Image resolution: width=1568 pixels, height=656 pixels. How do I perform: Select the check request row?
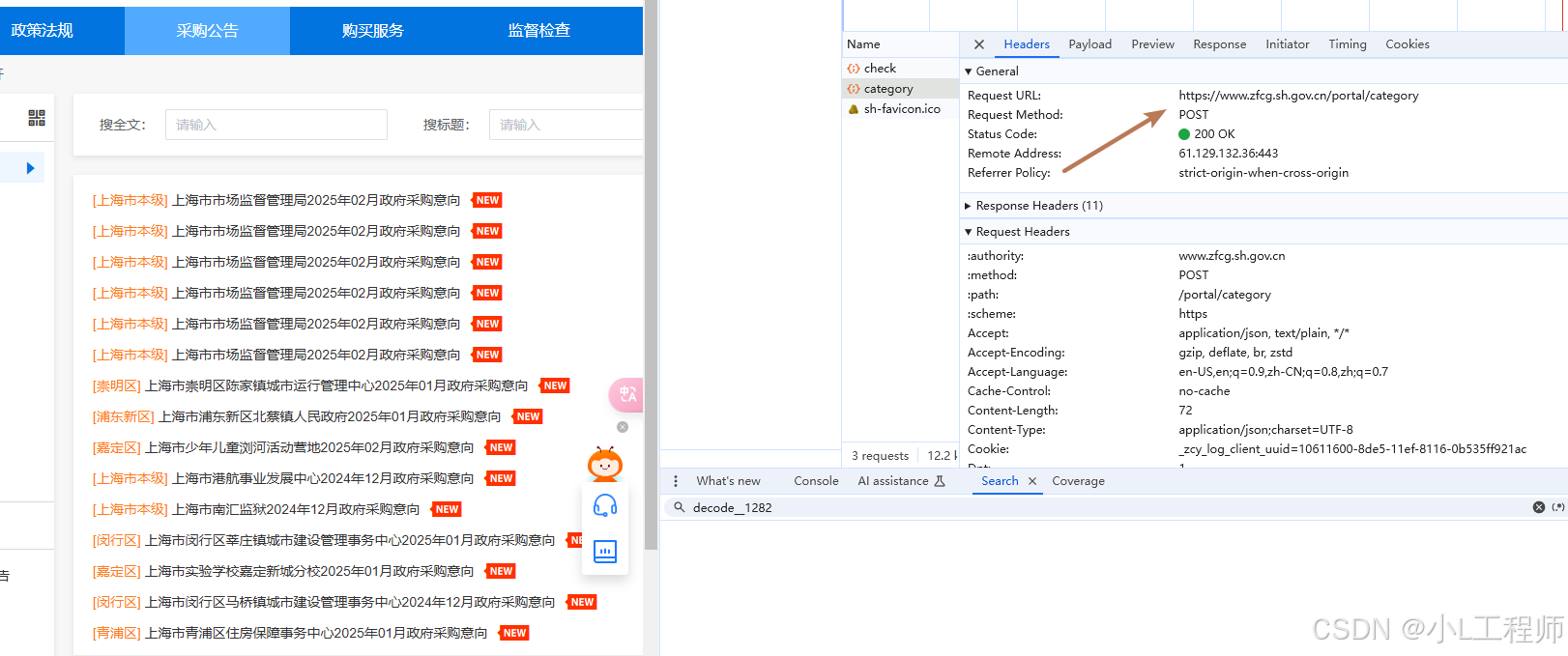[x=900, y=69]
